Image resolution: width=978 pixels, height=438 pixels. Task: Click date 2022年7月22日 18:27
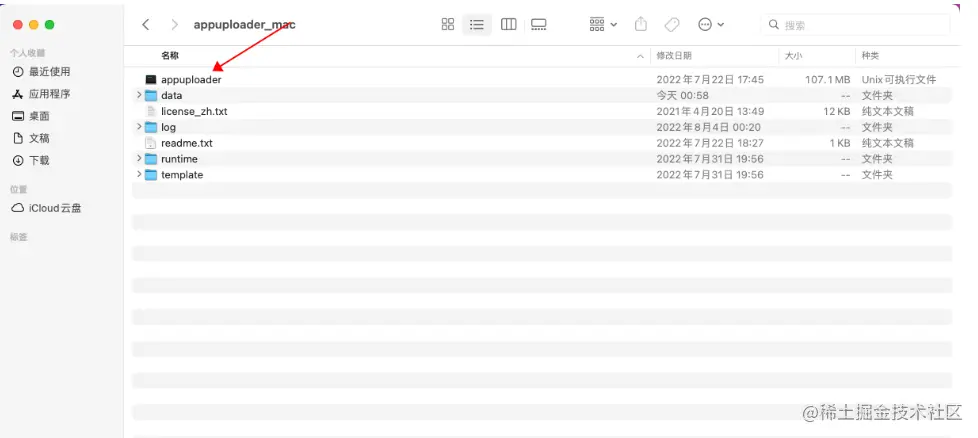[x=710, y=143]
